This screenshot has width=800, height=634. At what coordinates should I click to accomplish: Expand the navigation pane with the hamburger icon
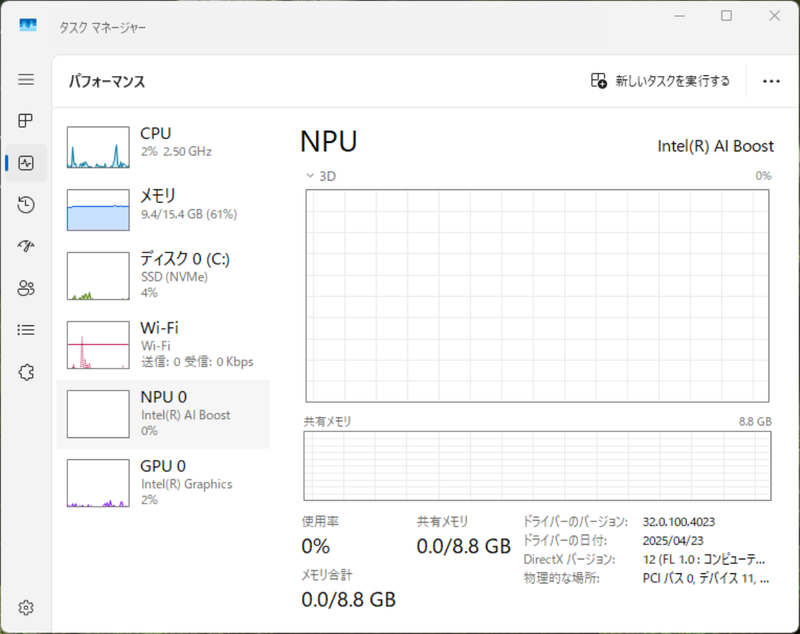[26, 80]
